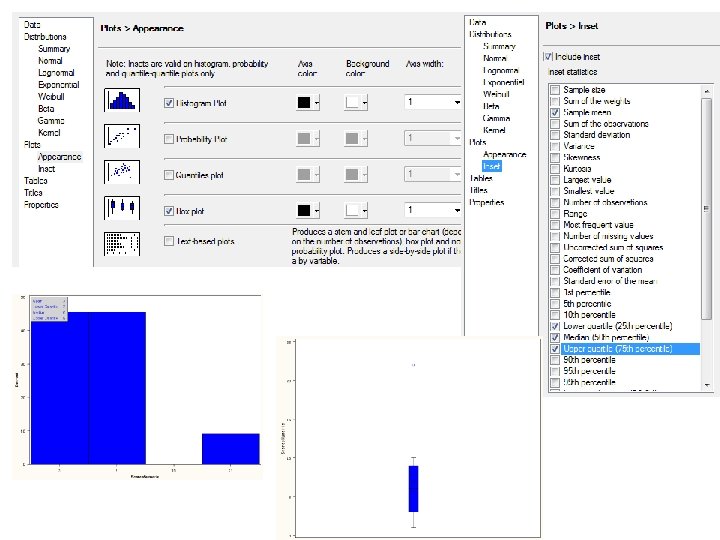Open Quantiles plot axis width dropdown

coord(457,174)
